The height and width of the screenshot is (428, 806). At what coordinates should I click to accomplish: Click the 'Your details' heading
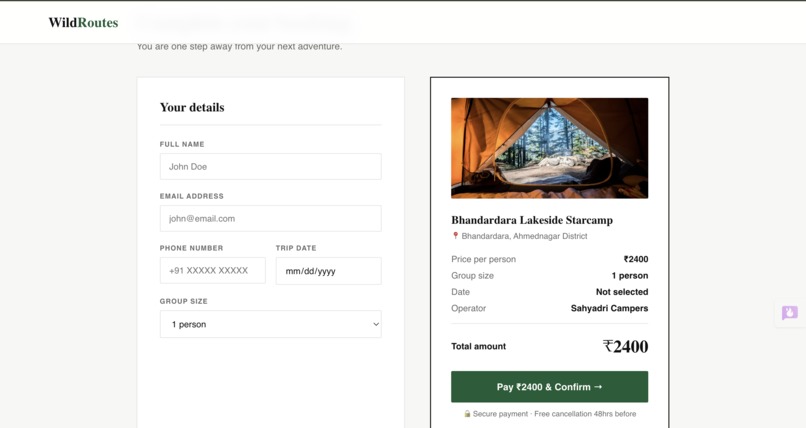pyautogui.click(x=192, y=107)
